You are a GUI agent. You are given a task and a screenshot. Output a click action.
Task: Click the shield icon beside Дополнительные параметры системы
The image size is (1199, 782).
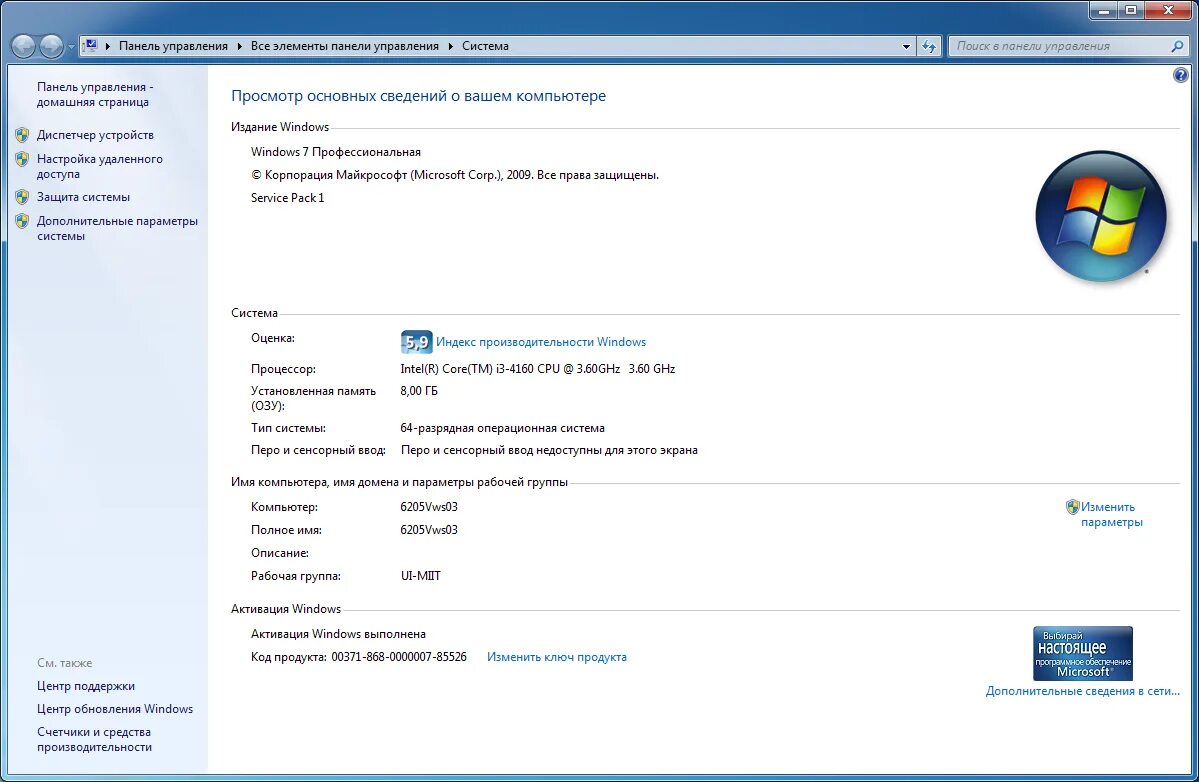click(x=22, y=222)
